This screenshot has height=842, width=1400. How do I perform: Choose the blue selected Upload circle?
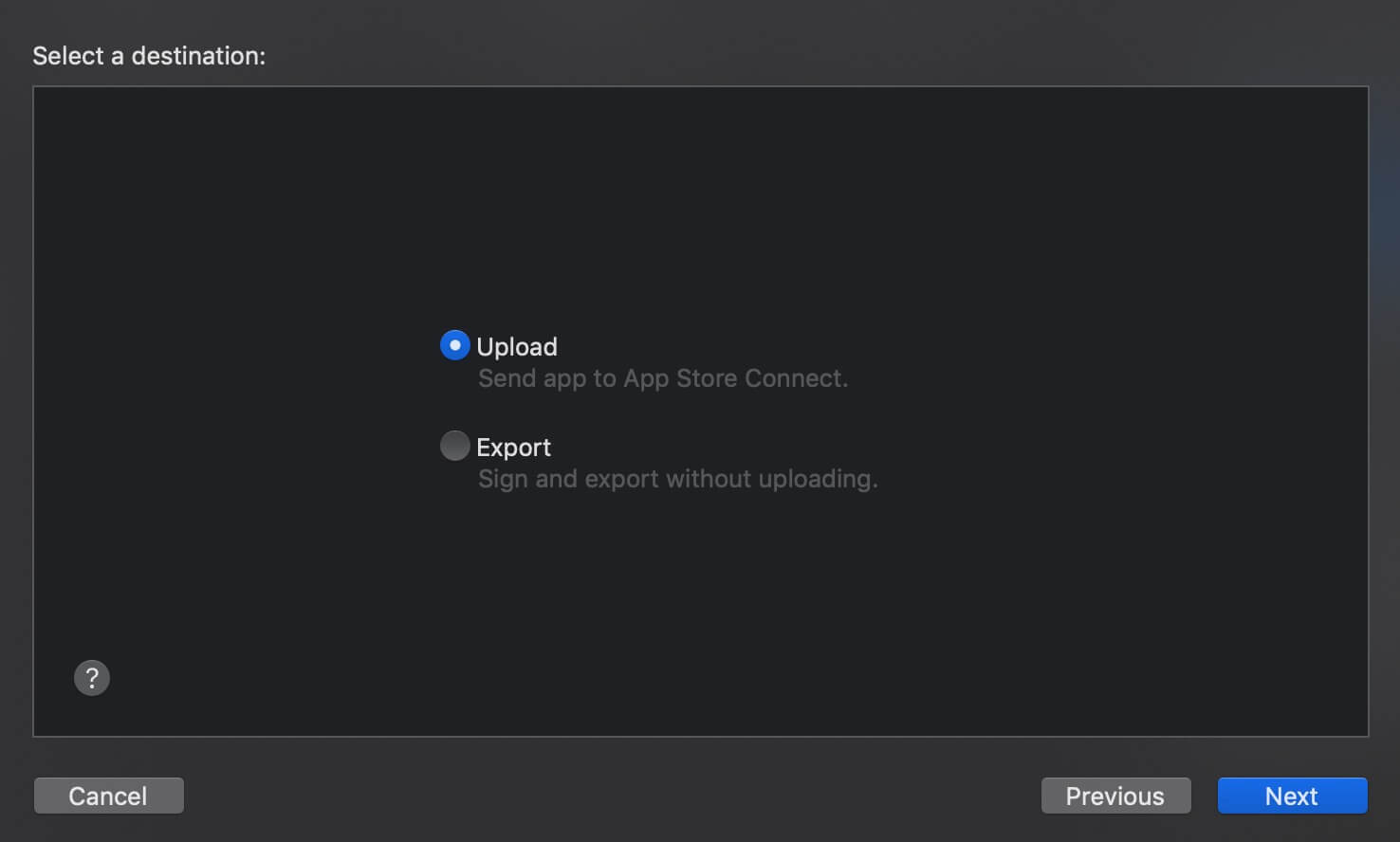(x=455, y=345)
